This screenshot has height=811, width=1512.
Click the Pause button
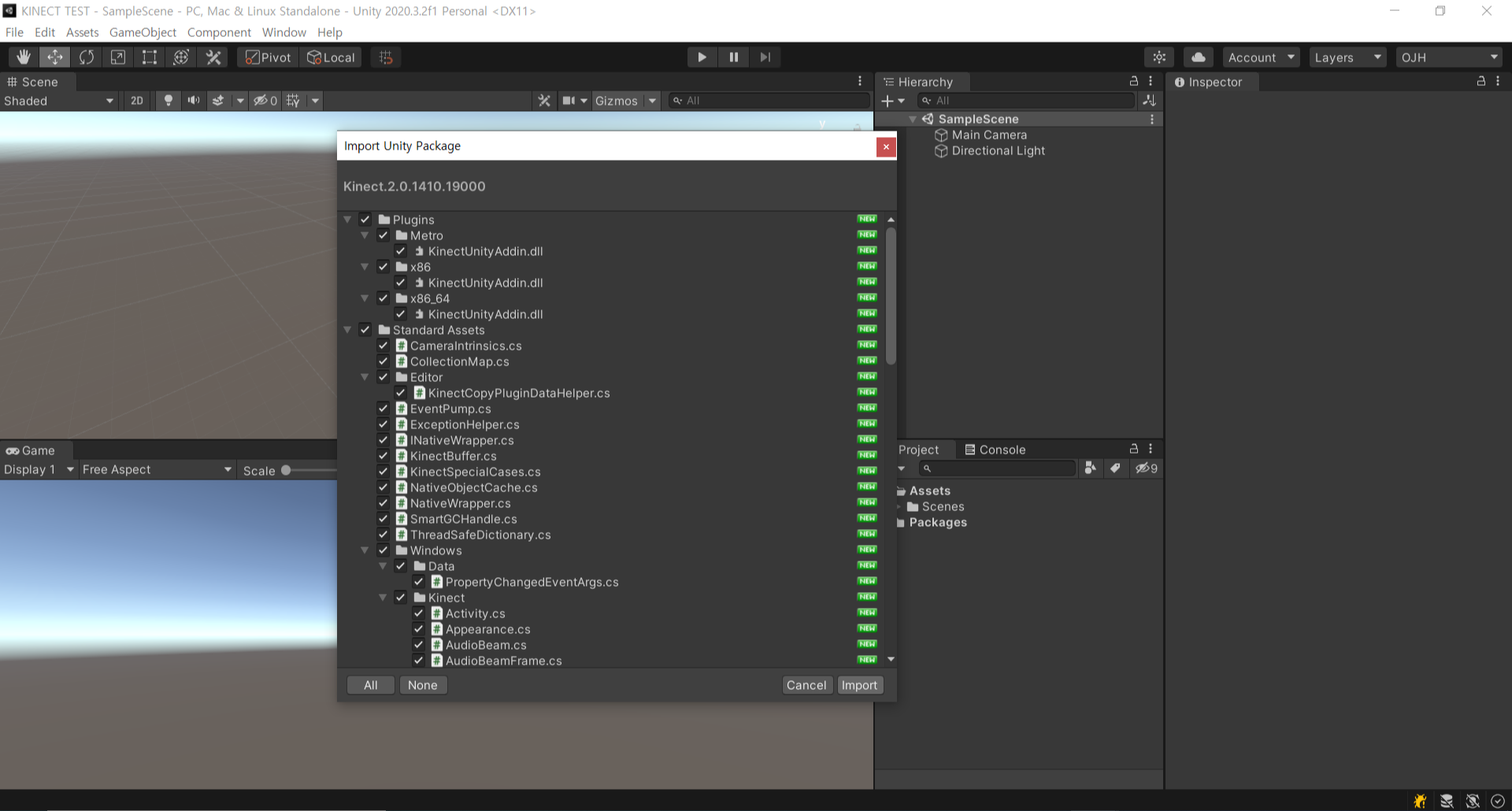[733, 57]
